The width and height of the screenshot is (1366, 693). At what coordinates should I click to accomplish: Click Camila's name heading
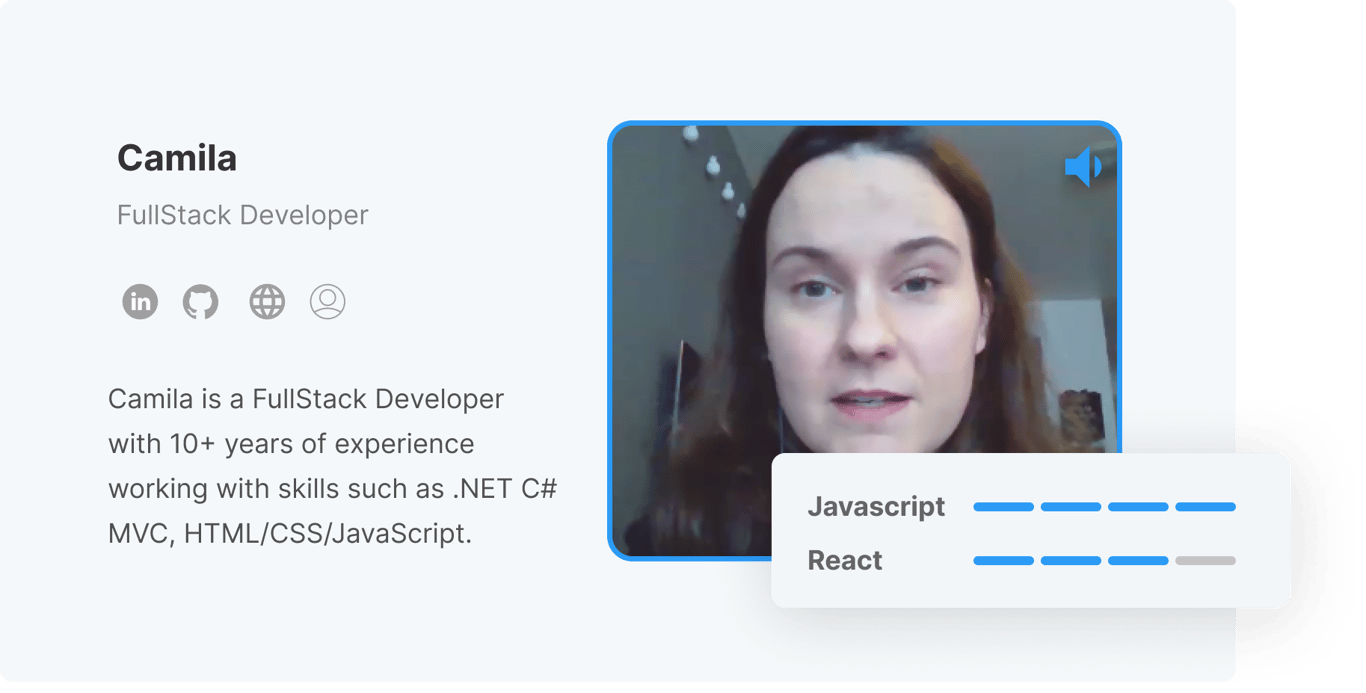[x=177, y=158]
